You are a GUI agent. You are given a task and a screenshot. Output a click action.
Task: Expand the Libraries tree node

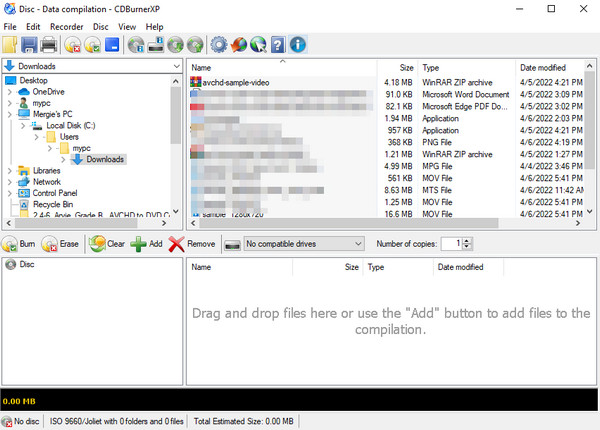coord(10,171)
